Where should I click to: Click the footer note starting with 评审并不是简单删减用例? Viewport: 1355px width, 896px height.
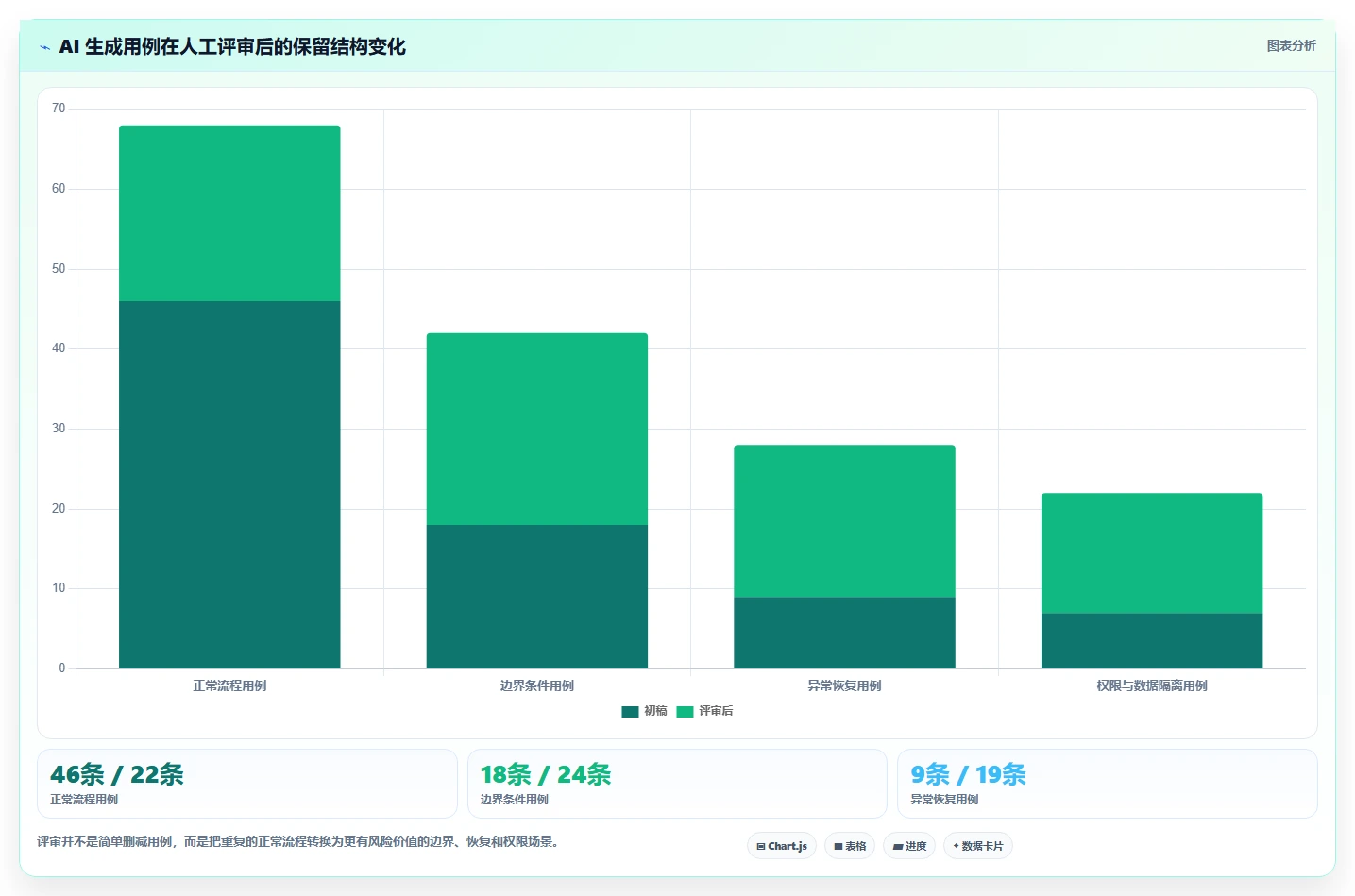[299, 841]
